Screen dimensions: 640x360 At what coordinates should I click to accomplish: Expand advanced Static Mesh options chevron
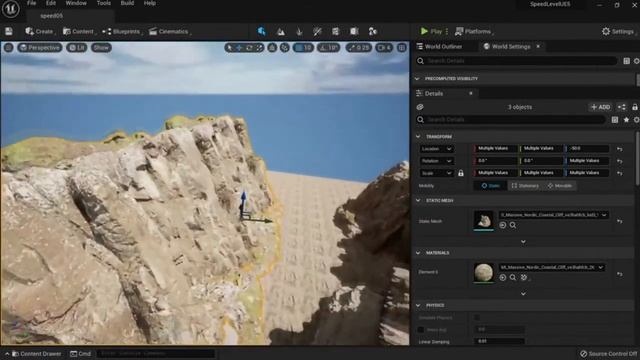(523, 242)
